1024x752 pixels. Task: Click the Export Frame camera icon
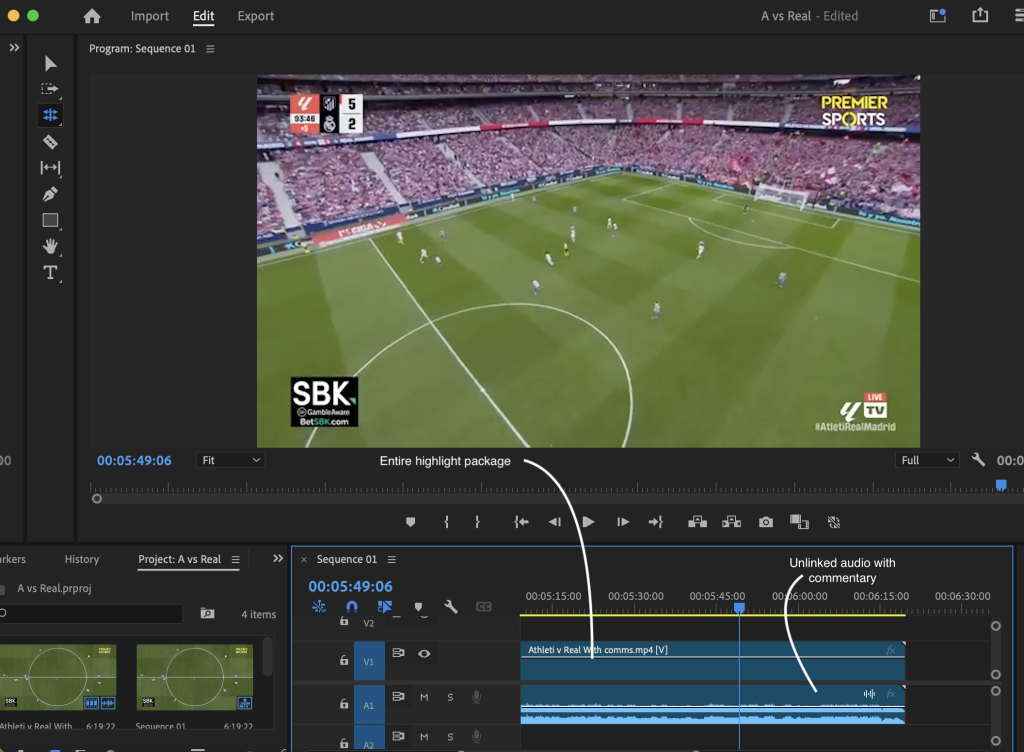click(765, 522)
